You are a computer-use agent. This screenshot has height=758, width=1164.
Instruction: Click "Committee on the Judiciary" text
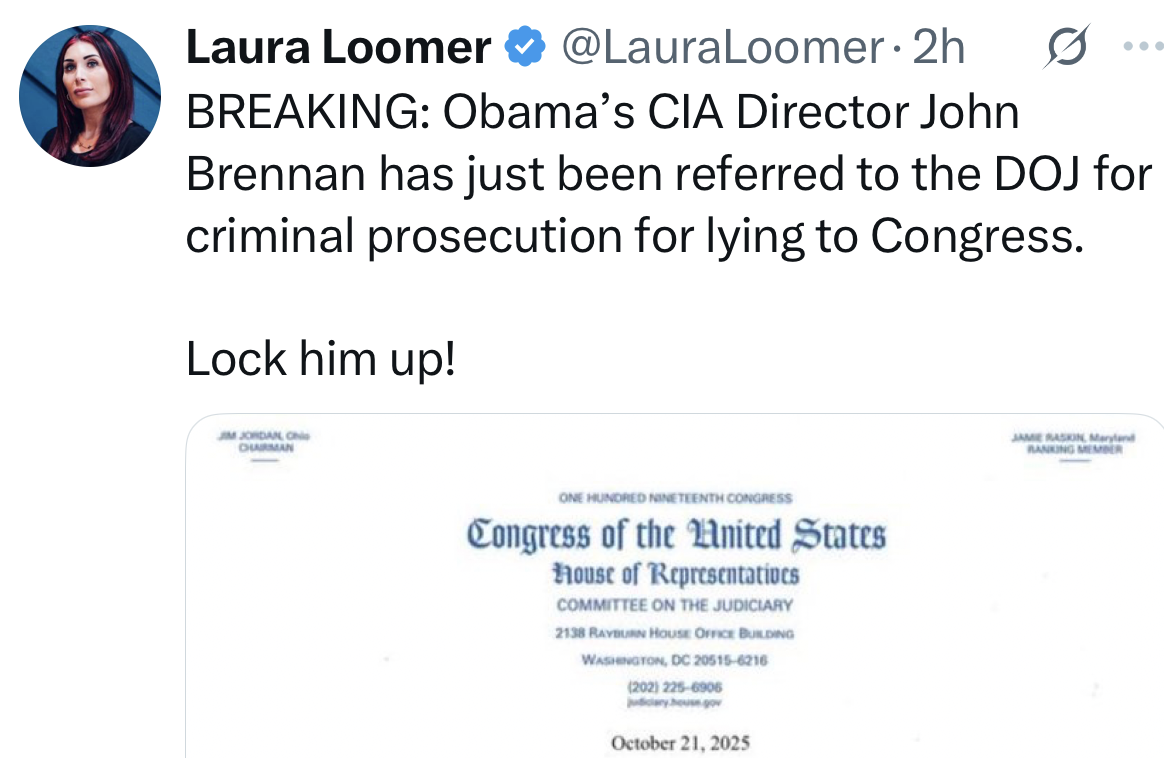coord(675,605)
